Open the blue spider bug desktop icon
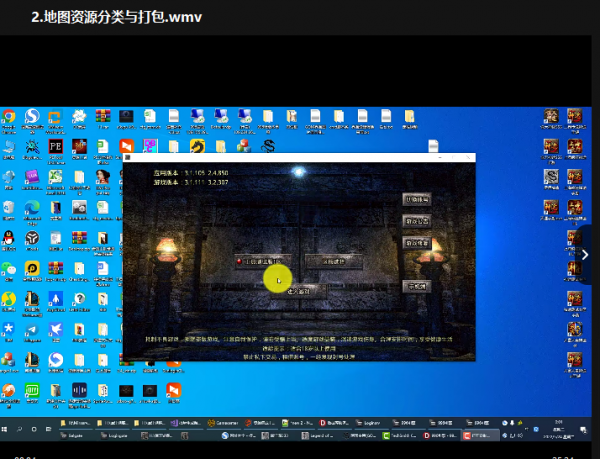 click(32, 147)
